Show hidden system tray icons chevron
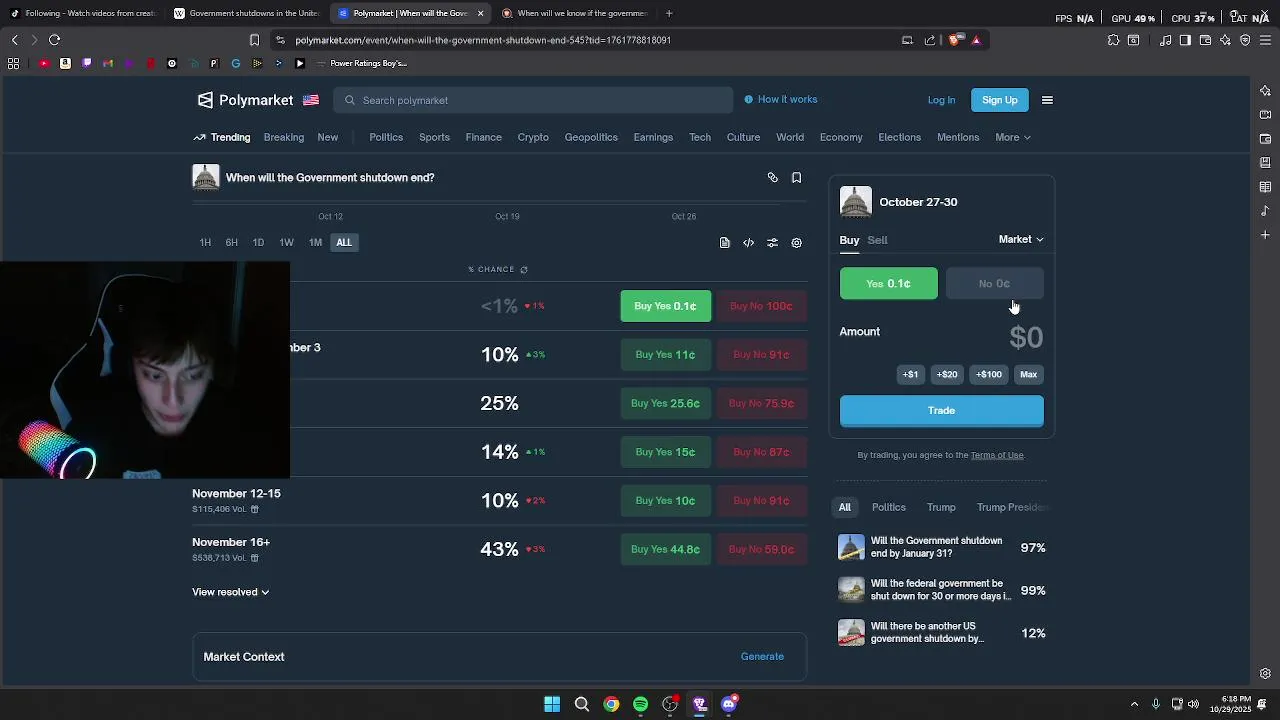Screen dimensions: 1280x720 click(1134, 704)
